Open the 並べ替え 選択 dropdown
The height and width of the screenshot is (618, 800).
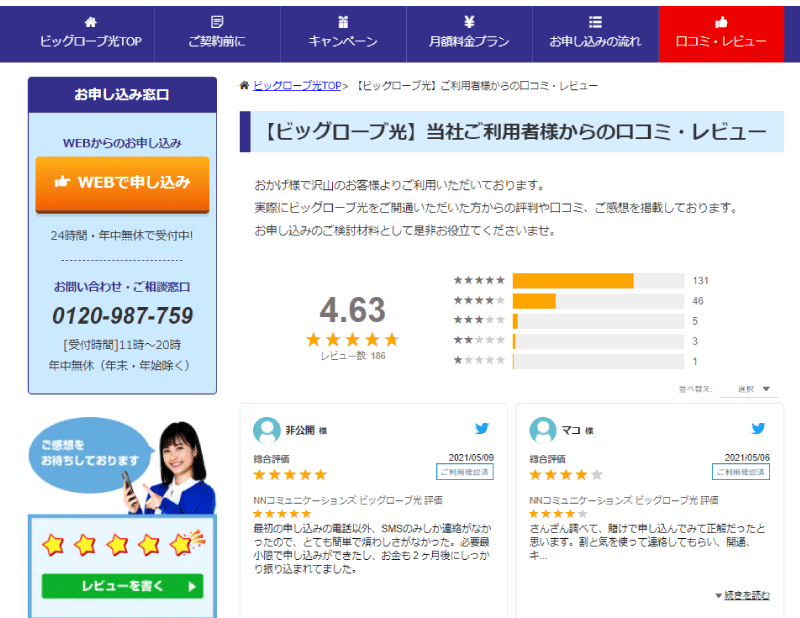pyautogui.click(x=748, y=389)
